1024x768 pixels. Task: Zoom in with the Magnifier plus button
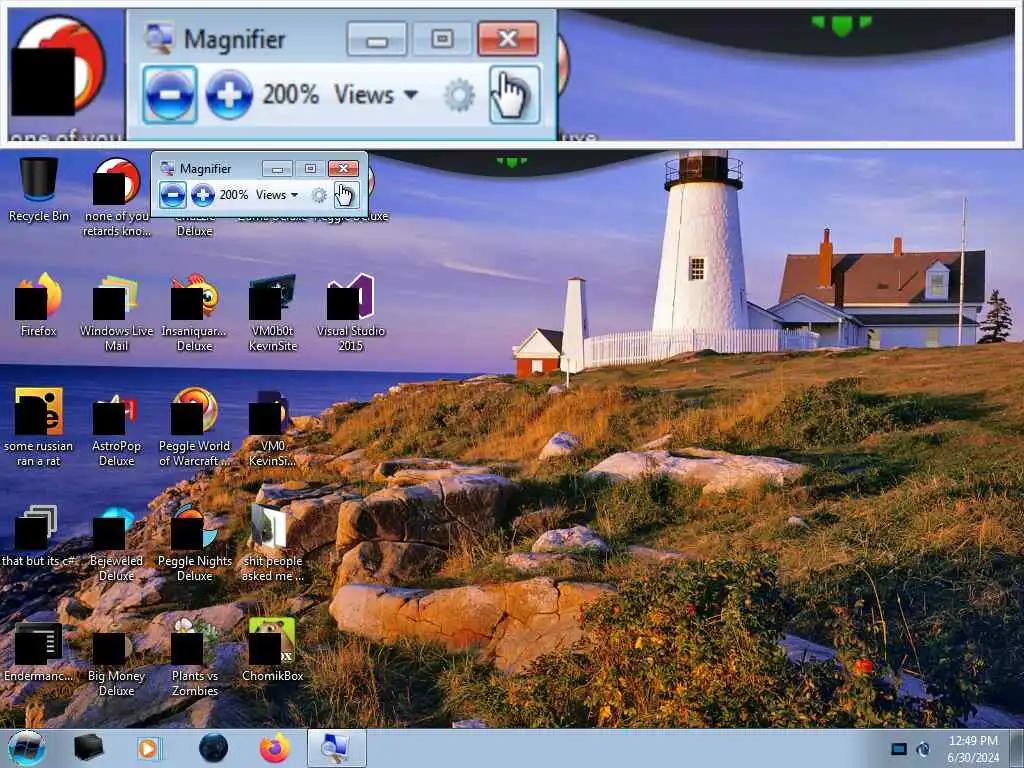[x=202, y=195]
